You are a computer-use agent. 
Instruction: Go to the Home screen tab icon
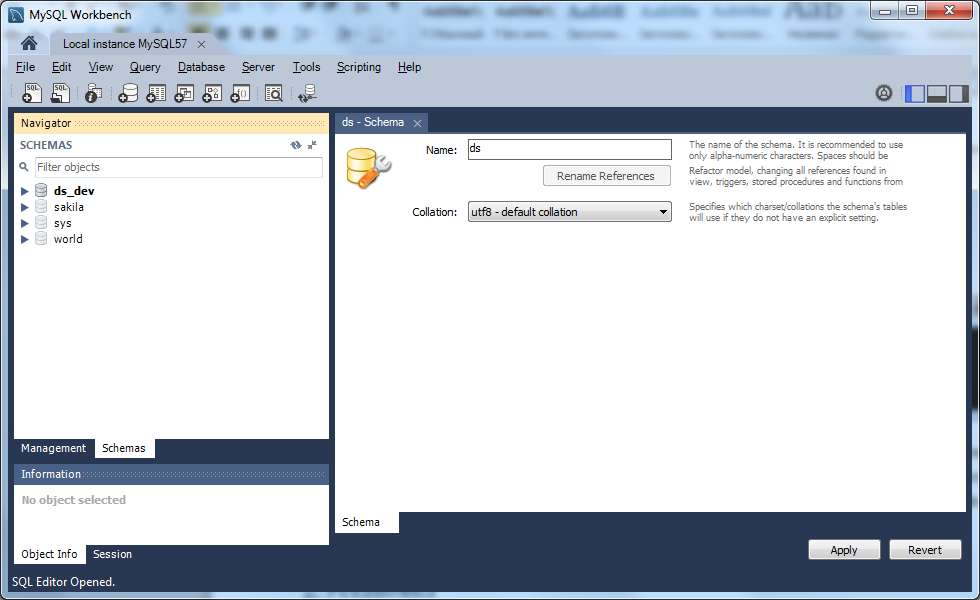tap(29, 43)
